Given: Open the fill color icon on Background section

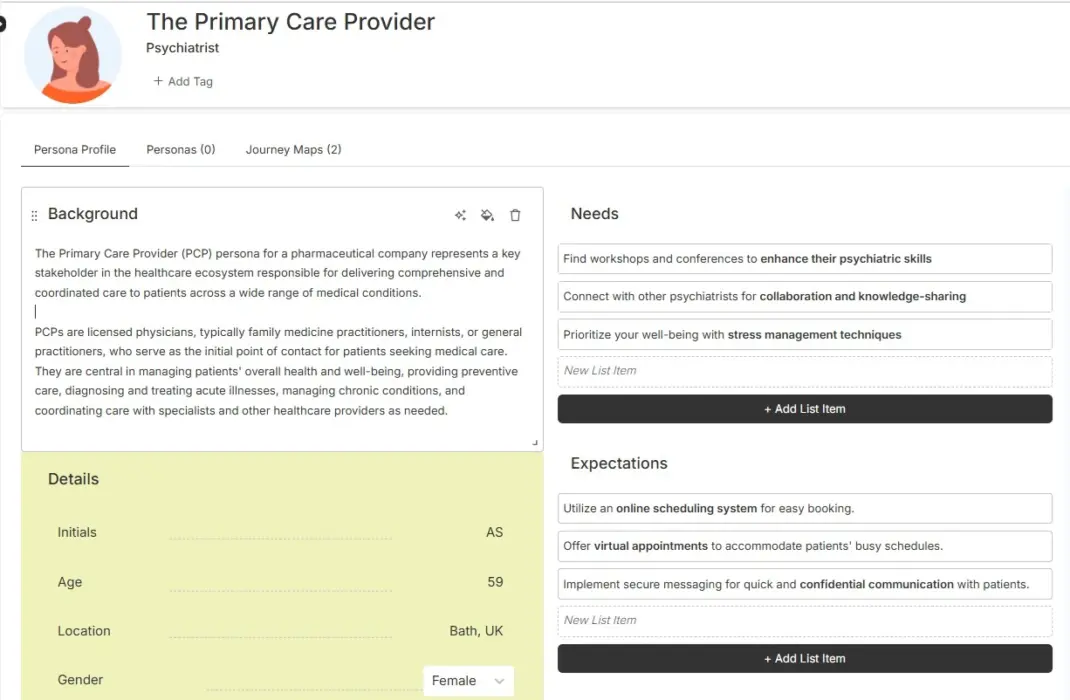Looking at the screenshot, I should click(x=487, y=215).
